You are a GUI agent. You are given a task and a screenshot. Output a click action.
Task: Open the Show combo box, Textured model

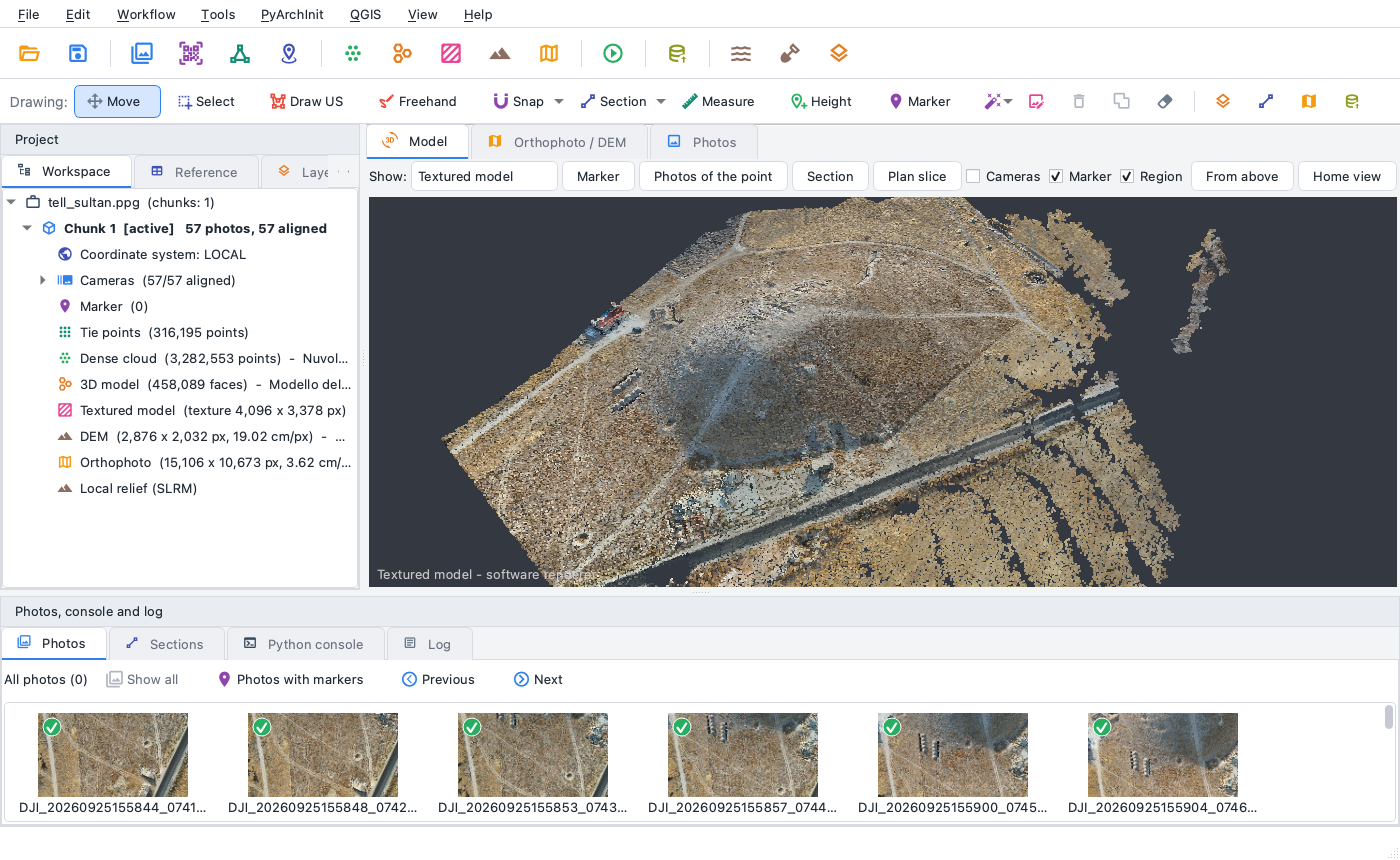click(x=484, y=176)
